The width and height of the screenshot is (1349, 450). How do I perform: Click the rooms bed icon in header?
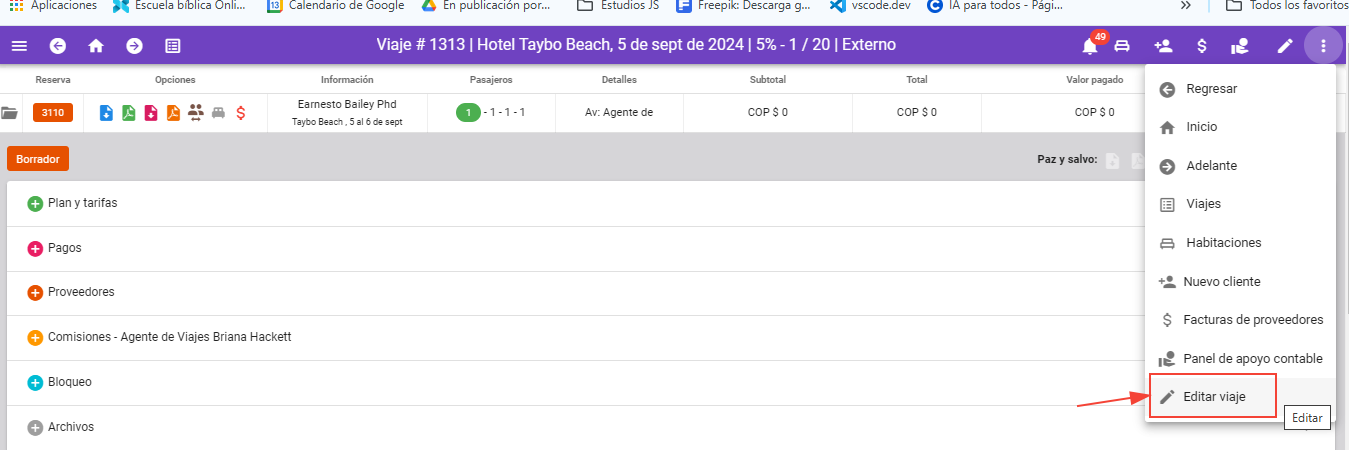[1122, 46]
